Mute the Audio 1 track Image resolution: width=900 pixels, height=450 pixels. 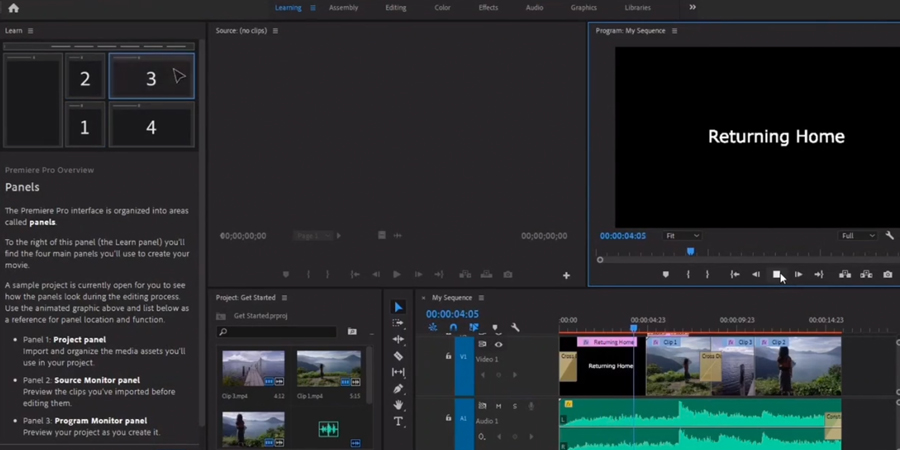[498, 406]
